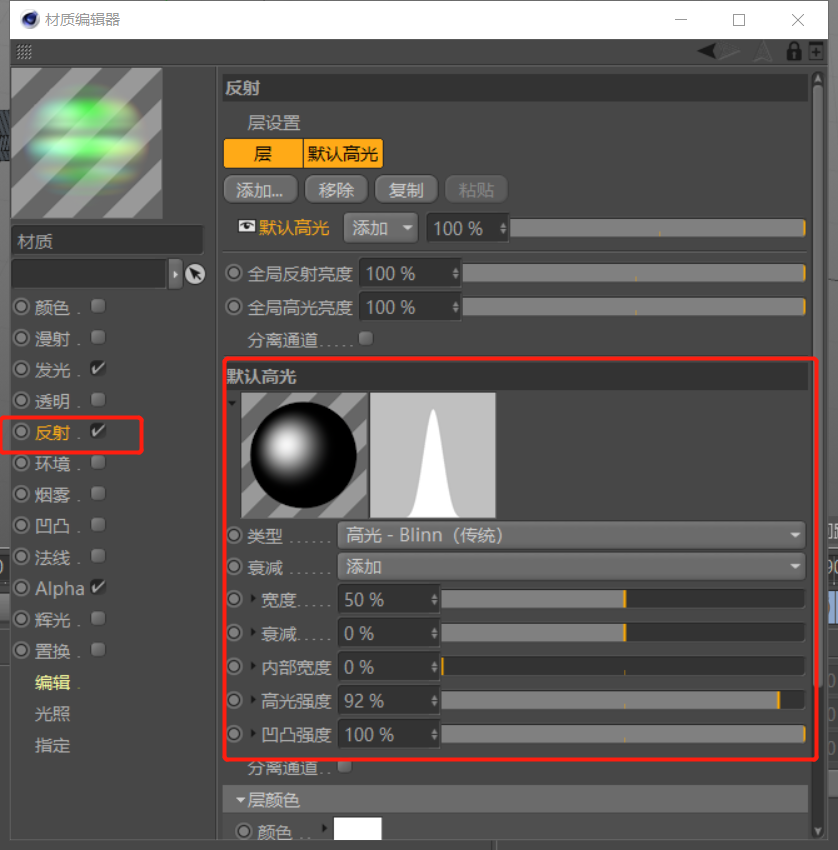
Task: Enable the 漫射 channel checkbox
Action: pyautogui.click(x=98, y=337)
